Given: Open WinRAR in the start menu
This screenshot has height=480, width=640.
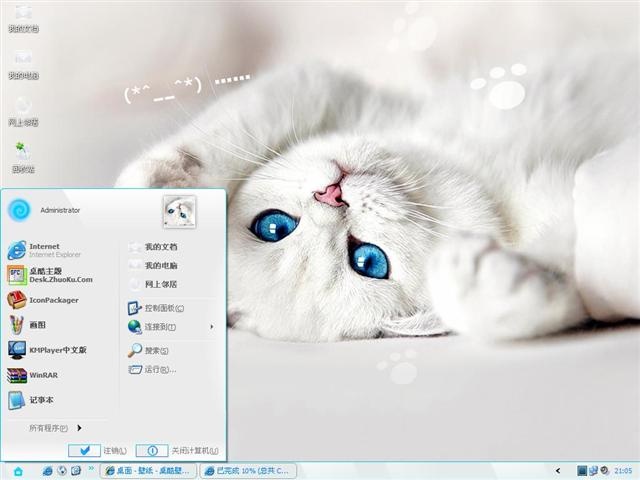Looking at the screenshot, I should (33, 375).
